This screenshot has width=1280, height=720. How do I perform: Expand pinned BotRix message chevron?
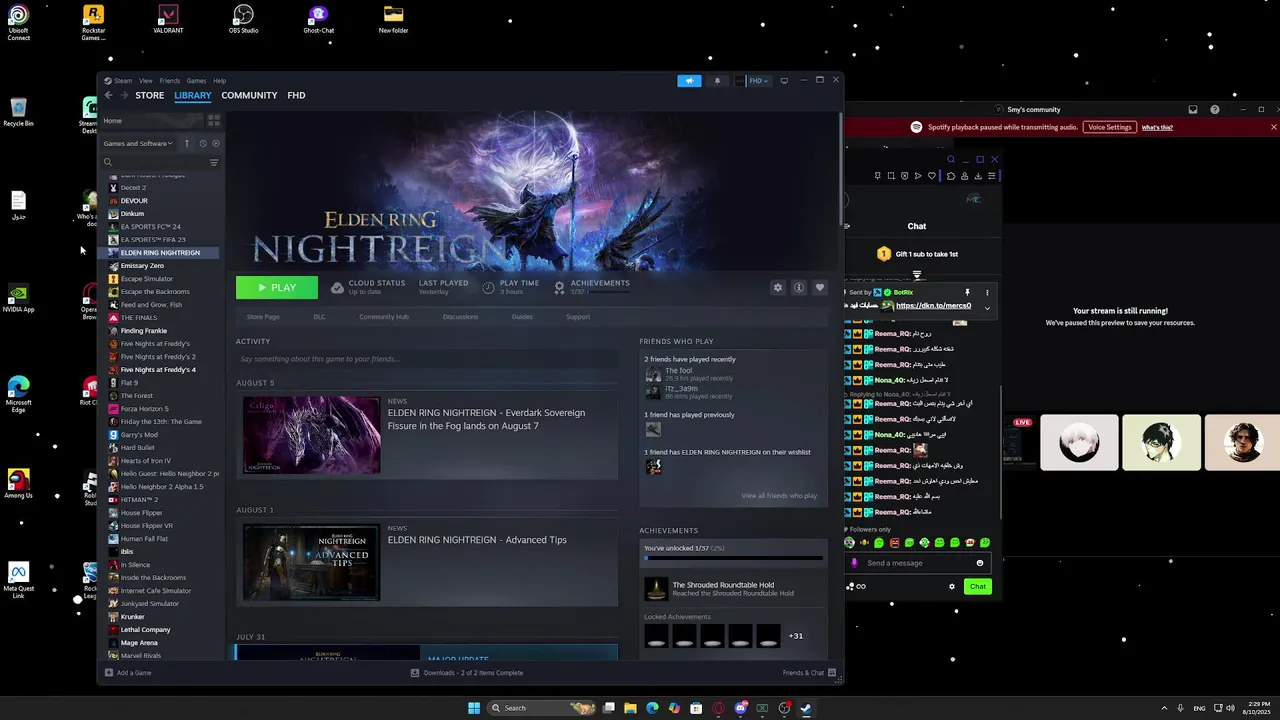tap(987, 307)
